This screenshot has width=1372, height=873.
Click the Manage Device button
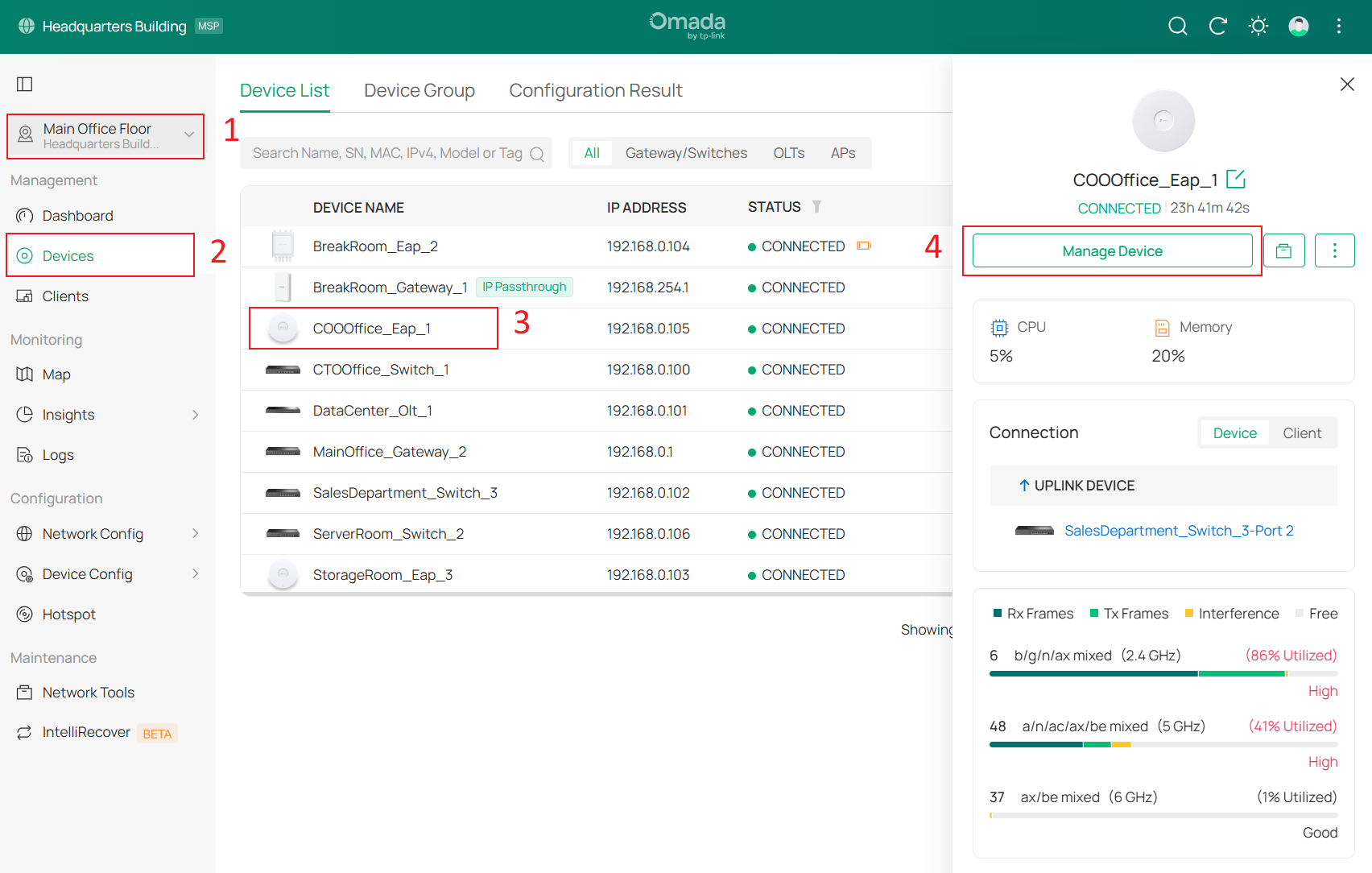pyautogui.click(x=1112, y=251)
